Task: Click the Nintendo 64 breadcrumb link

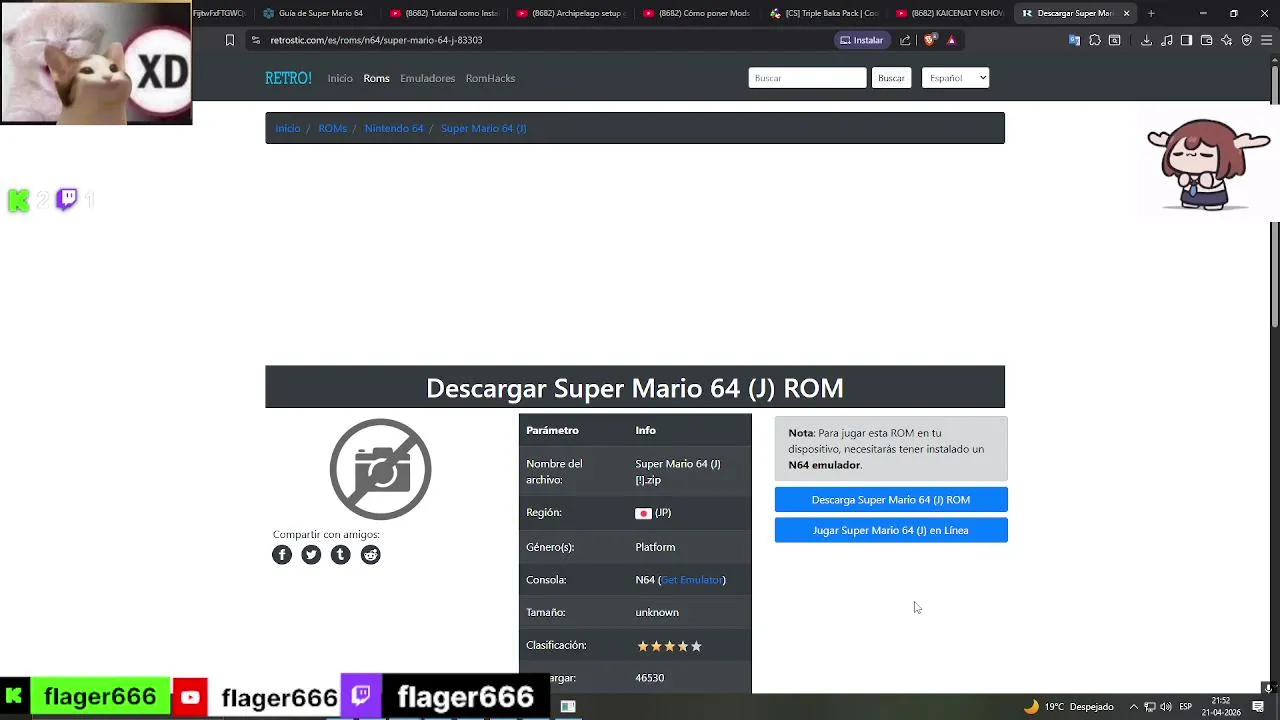Action: (394, 128)
